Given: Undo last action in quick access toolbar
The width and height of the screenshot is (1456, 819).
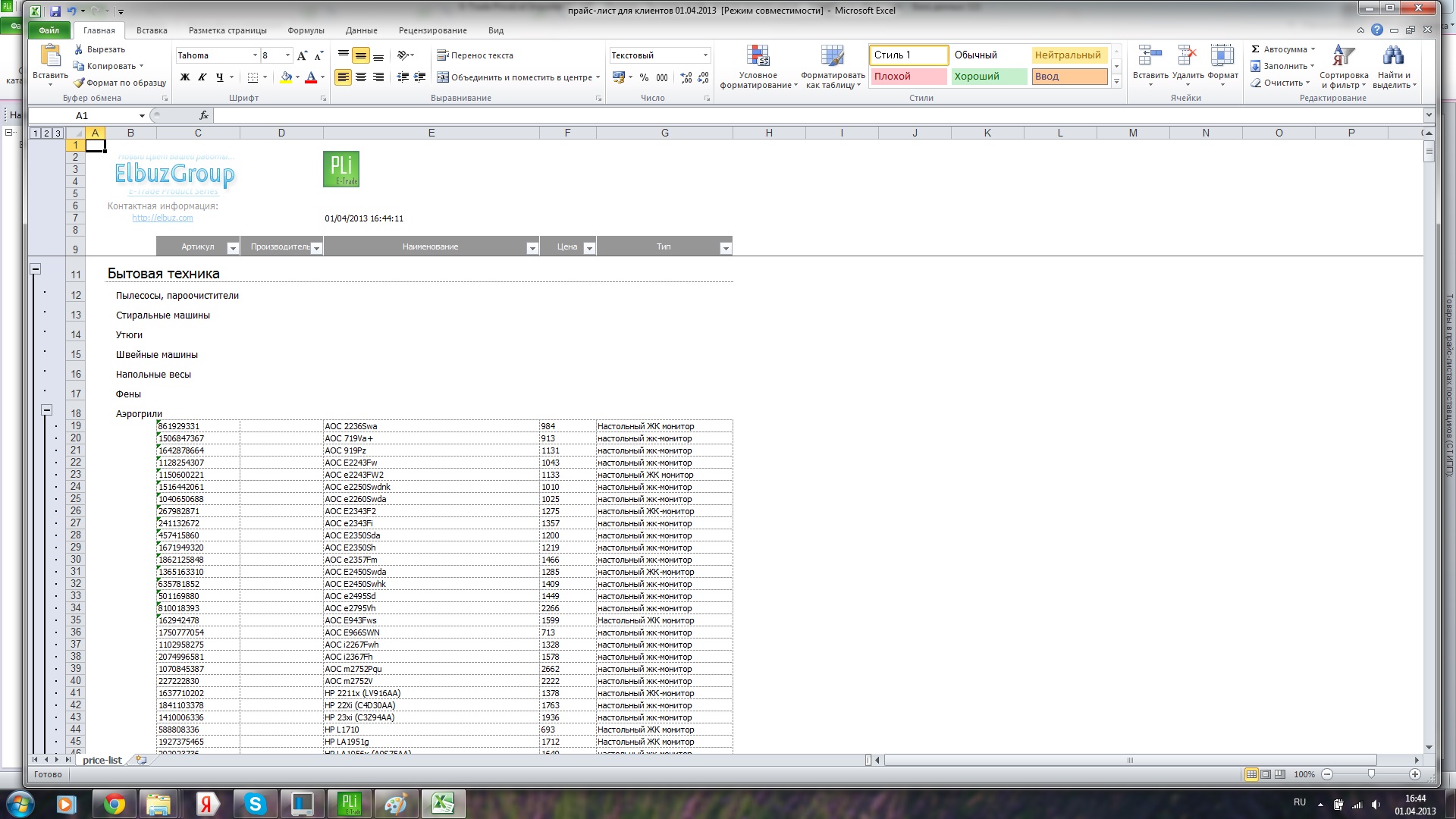Looking at the screenshot, I should click(x=71, y=11).
